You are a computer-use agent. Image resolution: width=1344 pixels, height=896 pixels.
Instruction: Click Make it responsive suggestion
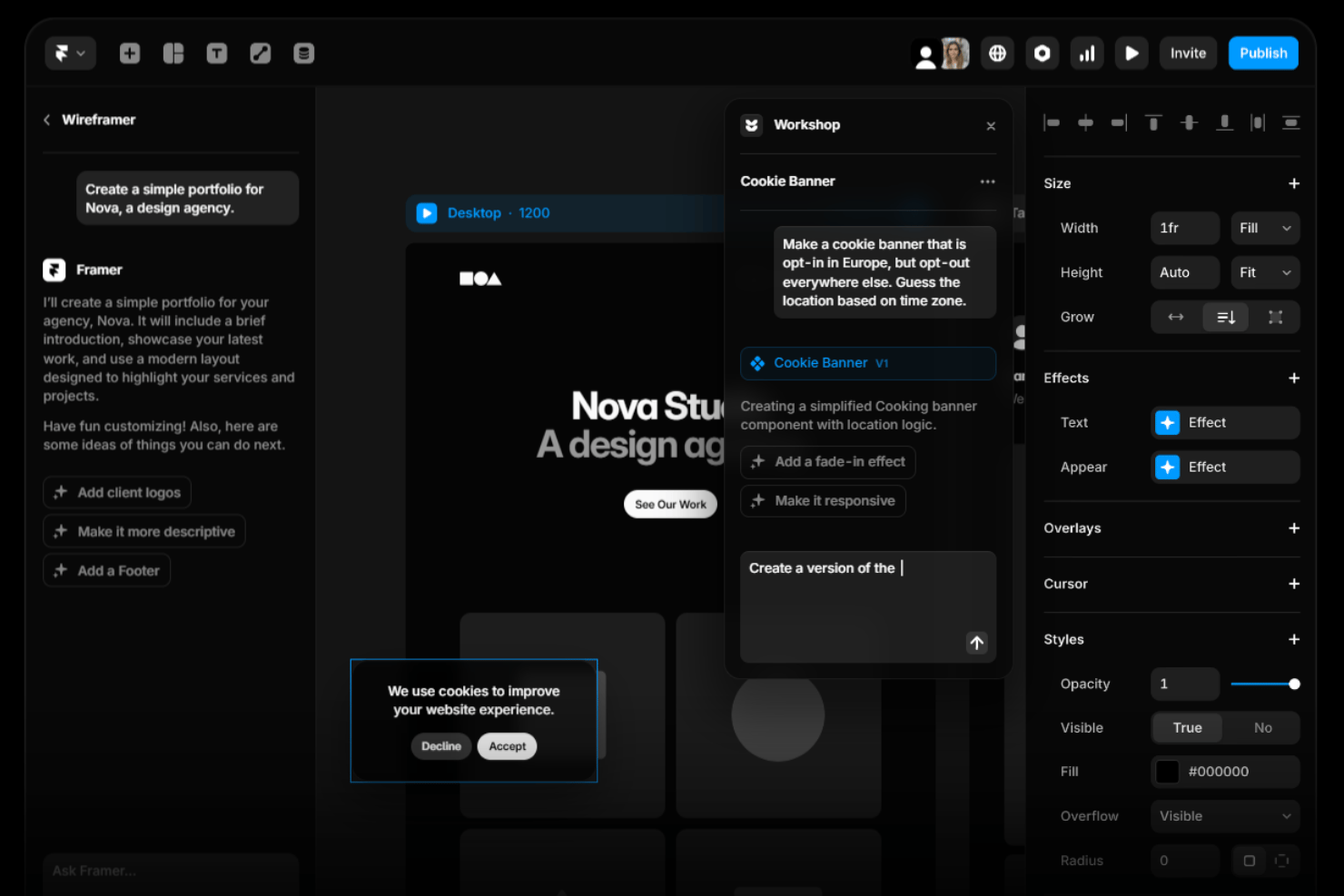tap(823, 501)
